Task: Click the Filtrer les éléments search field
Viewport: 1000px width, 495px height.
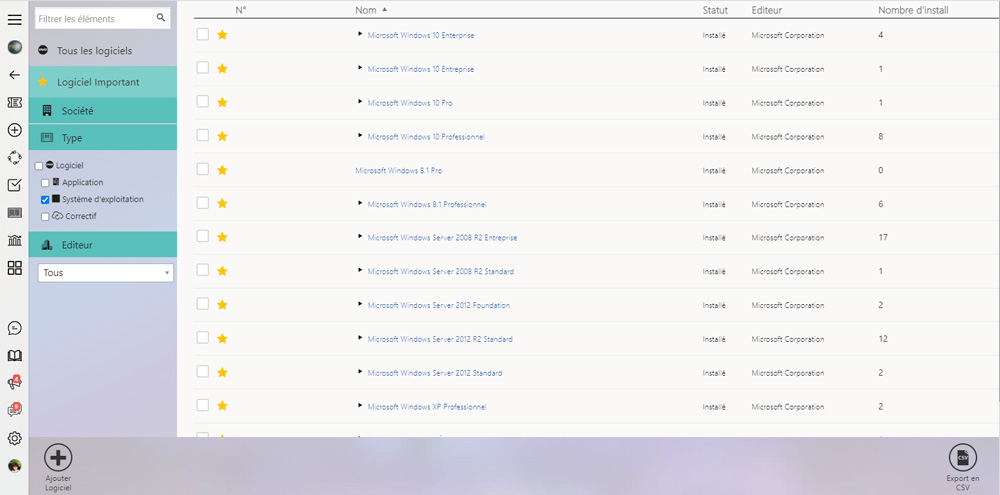Action: coord(94,18)
